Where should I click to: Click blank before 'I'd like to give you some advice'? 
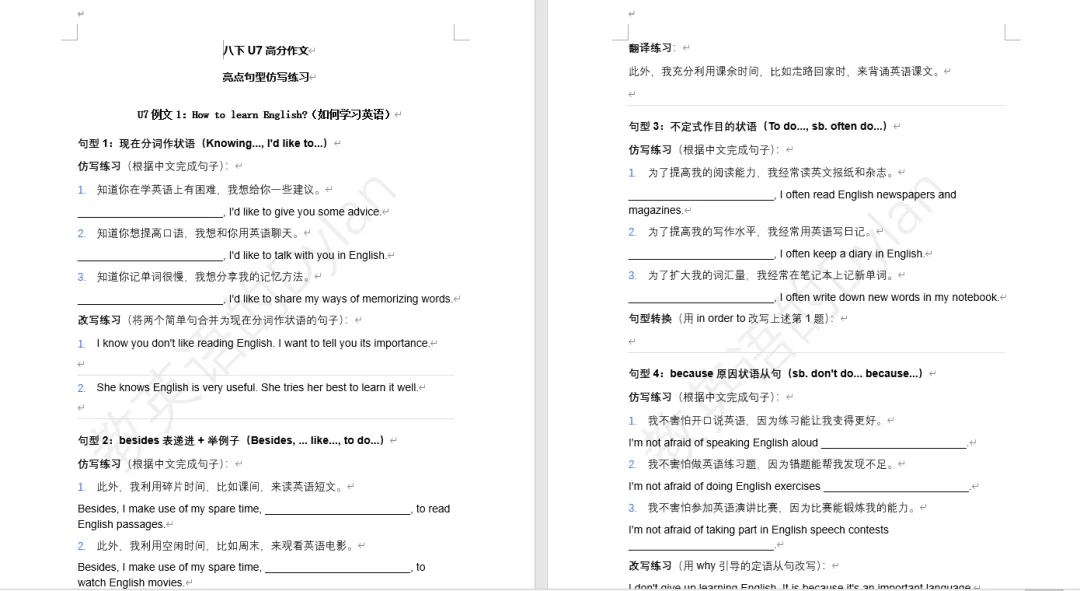click(x=150, y=211)
